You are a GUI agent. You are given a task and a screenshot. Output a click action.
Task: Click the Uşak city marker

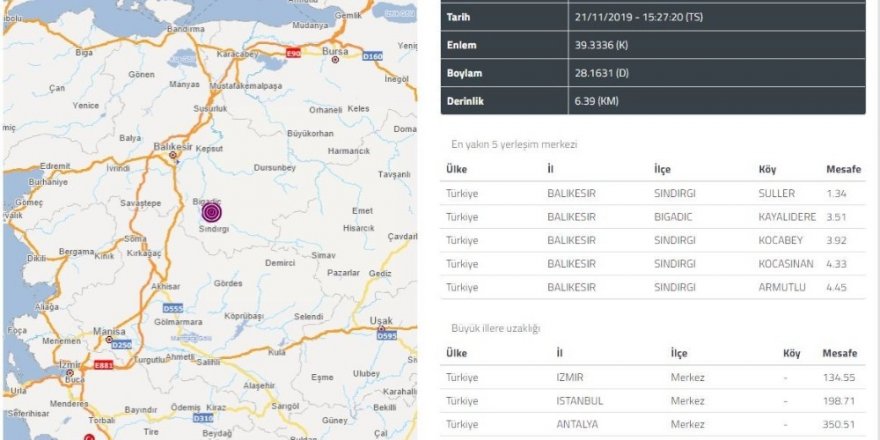click(382, 328)
